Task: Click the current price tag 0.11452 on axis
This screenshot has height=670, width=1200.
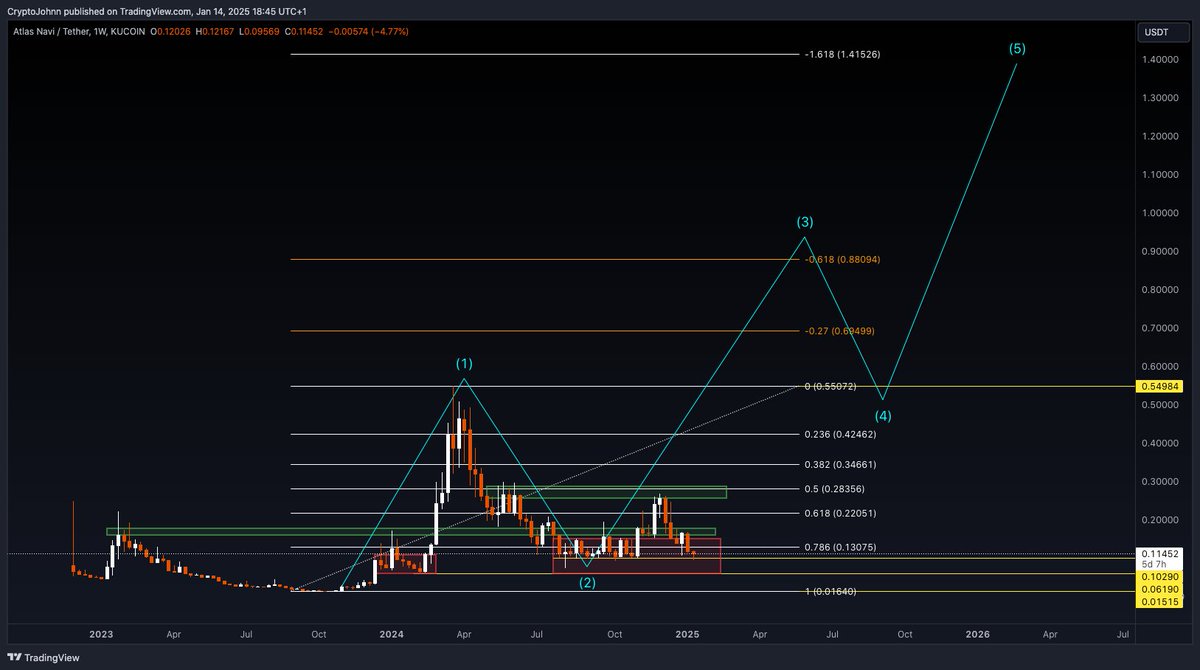Action: coord(1160,553)
